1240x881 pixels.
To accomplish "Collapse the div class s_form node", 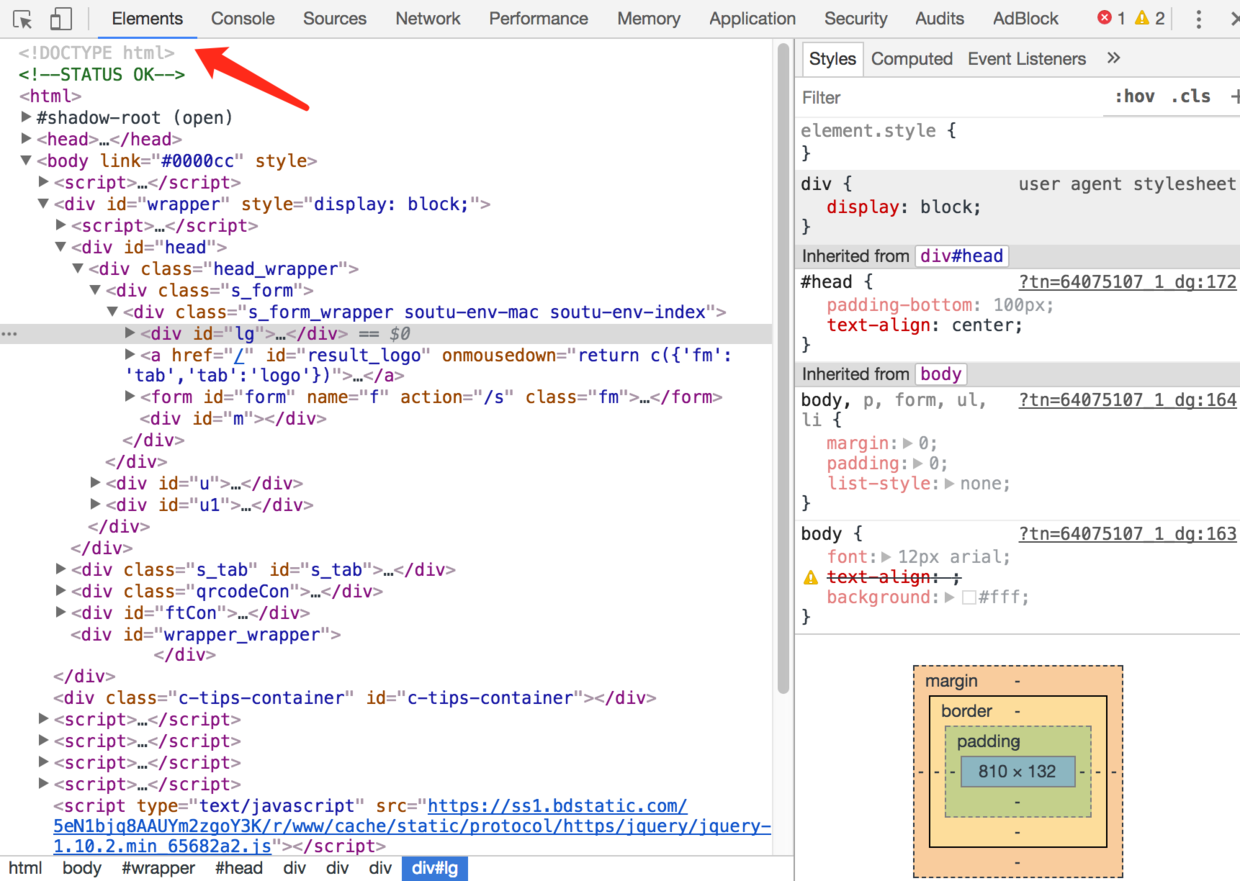I will click(96, 290).
